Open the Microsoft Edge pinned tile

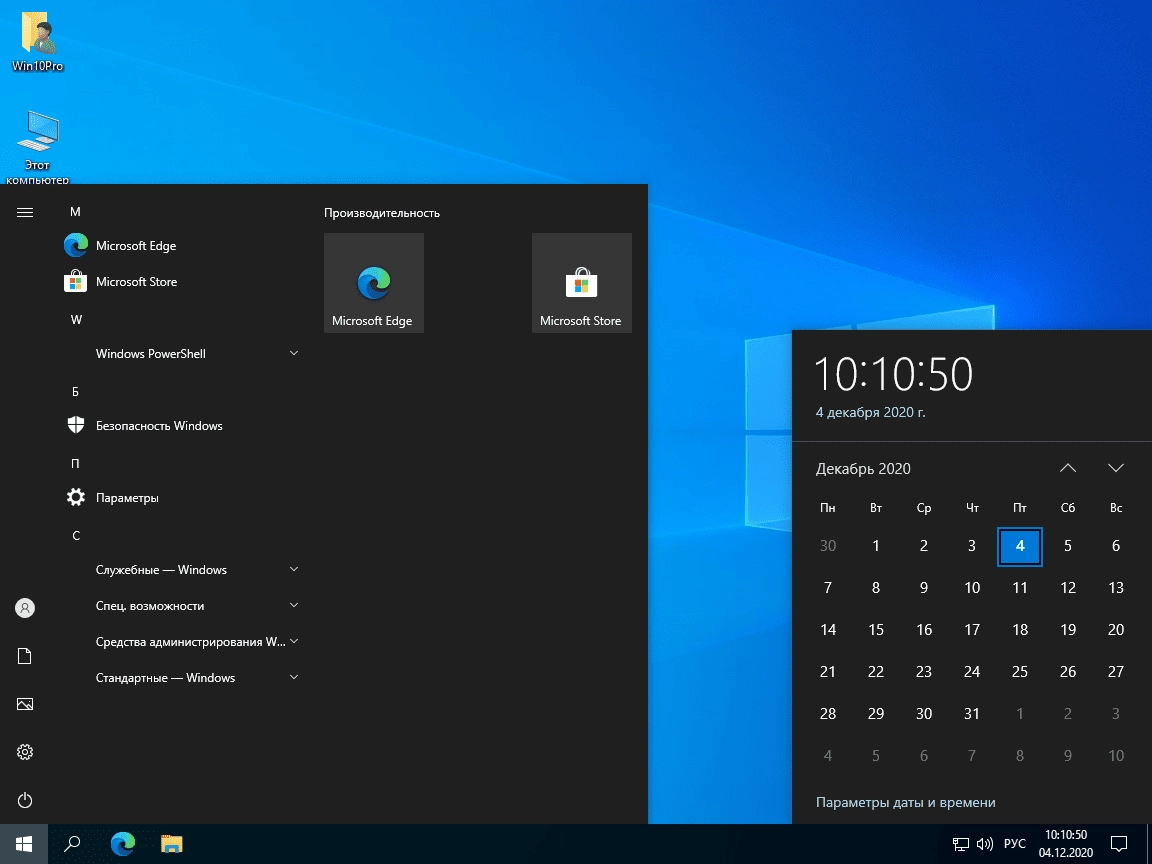(x=374, y=283)
